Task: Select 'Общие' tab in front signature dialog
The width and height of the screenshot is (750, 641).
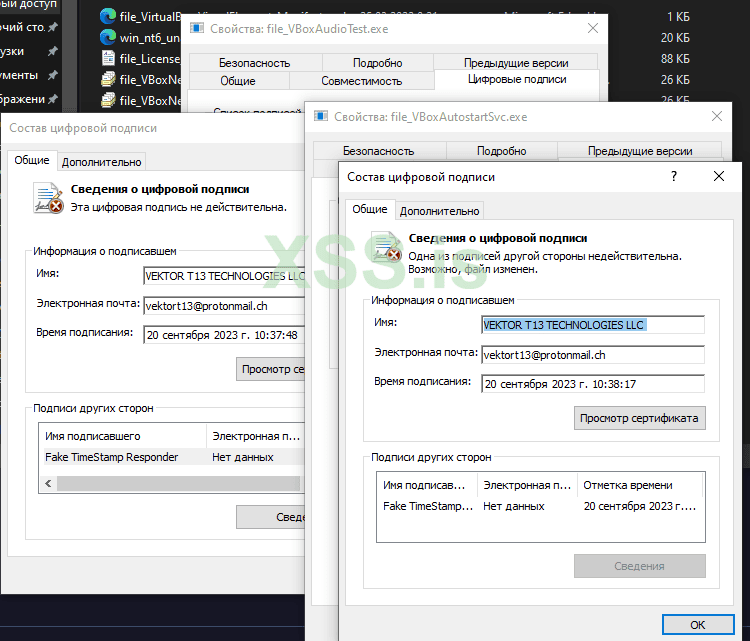Action: coord(370,209)
